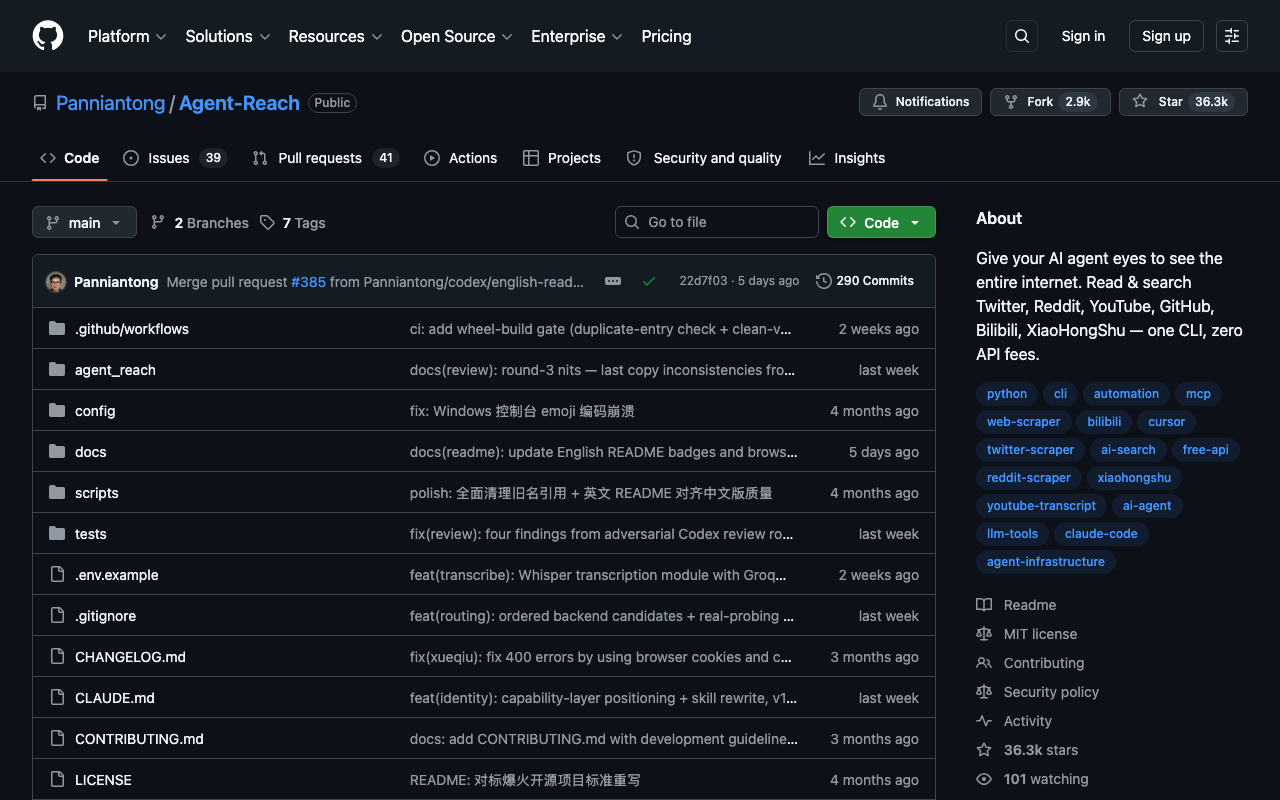Viewport: 1280px width, 800px height.
Task: Click the config folder icon
Action: [x=57, y=411]
